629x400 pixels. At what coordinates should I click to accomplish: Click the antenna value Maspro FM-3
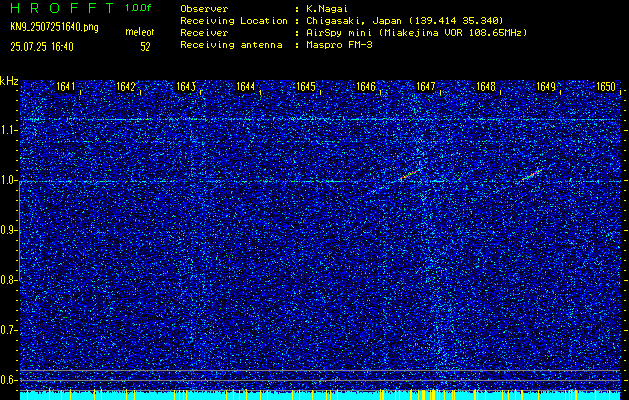point(339,45)
